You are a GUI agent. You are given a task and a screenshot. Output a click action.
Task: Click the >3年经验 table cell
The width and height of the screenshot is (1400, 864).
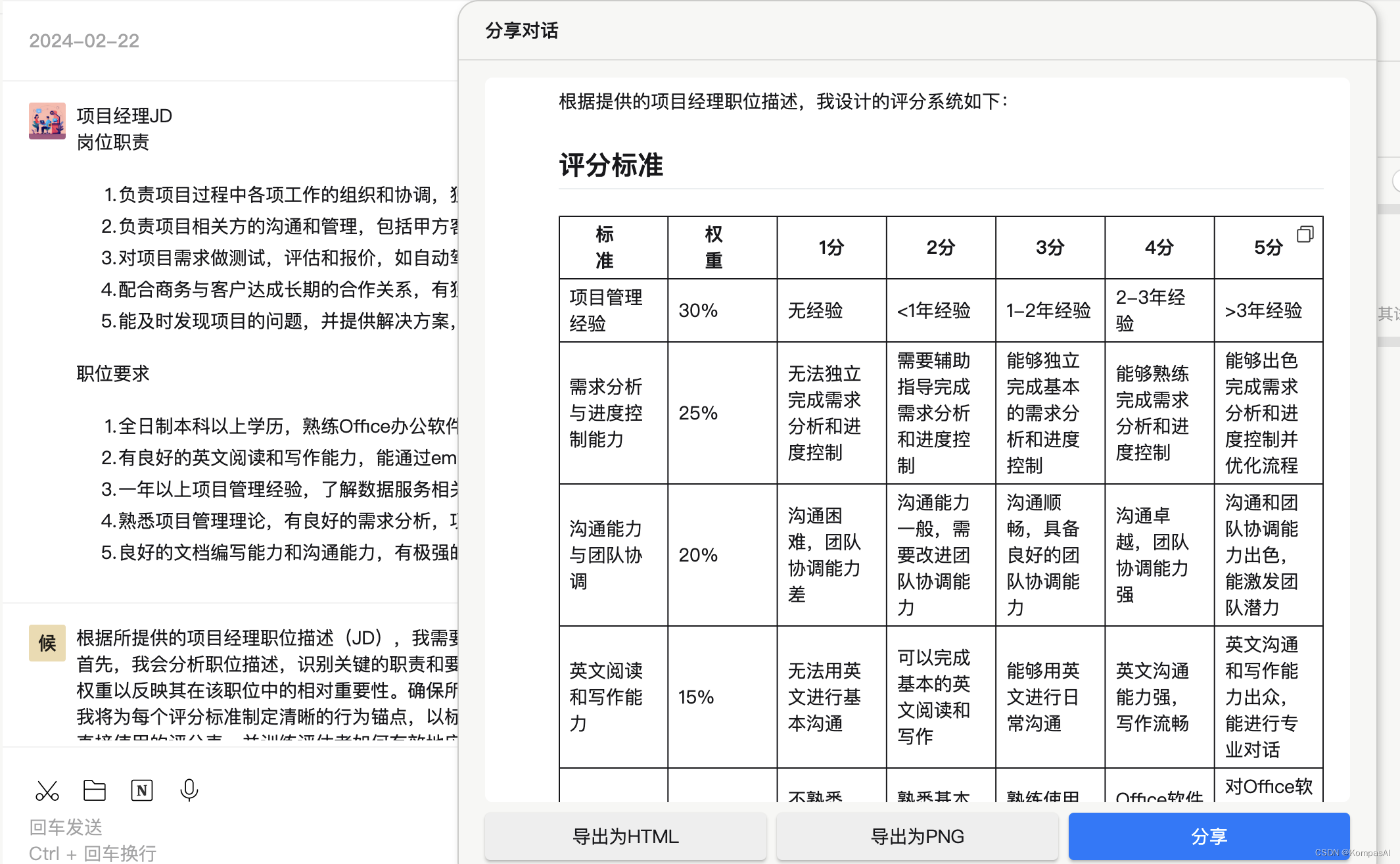(1263, 310)
